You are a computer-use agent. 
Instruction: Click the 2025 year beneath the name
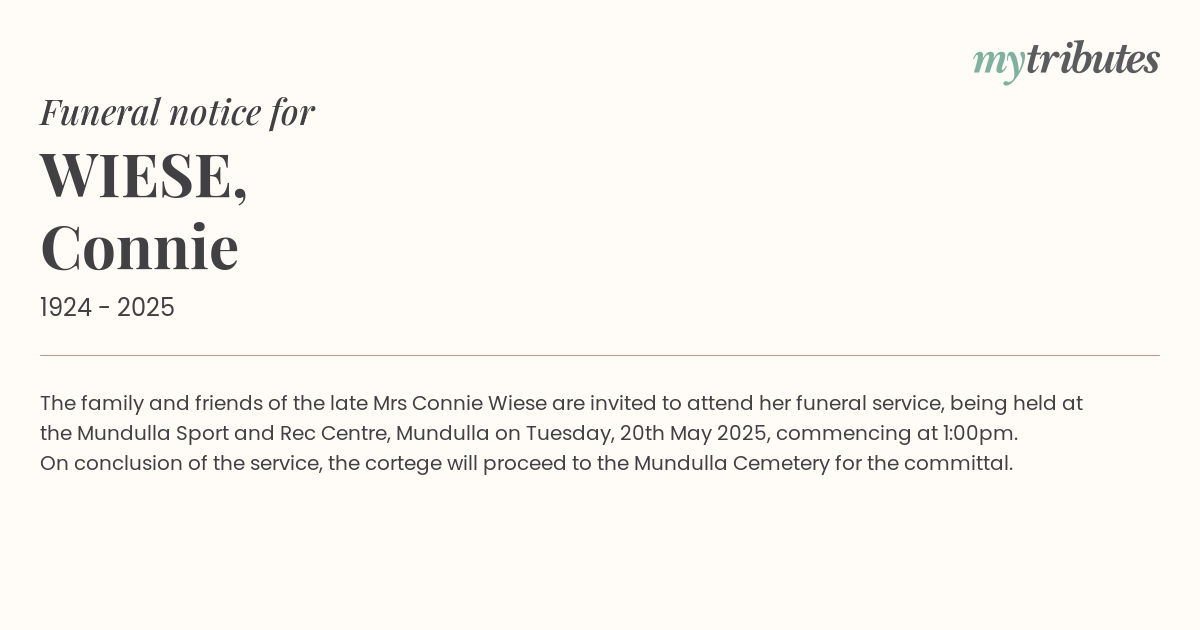pyautogui.click(x=146, y=308)
